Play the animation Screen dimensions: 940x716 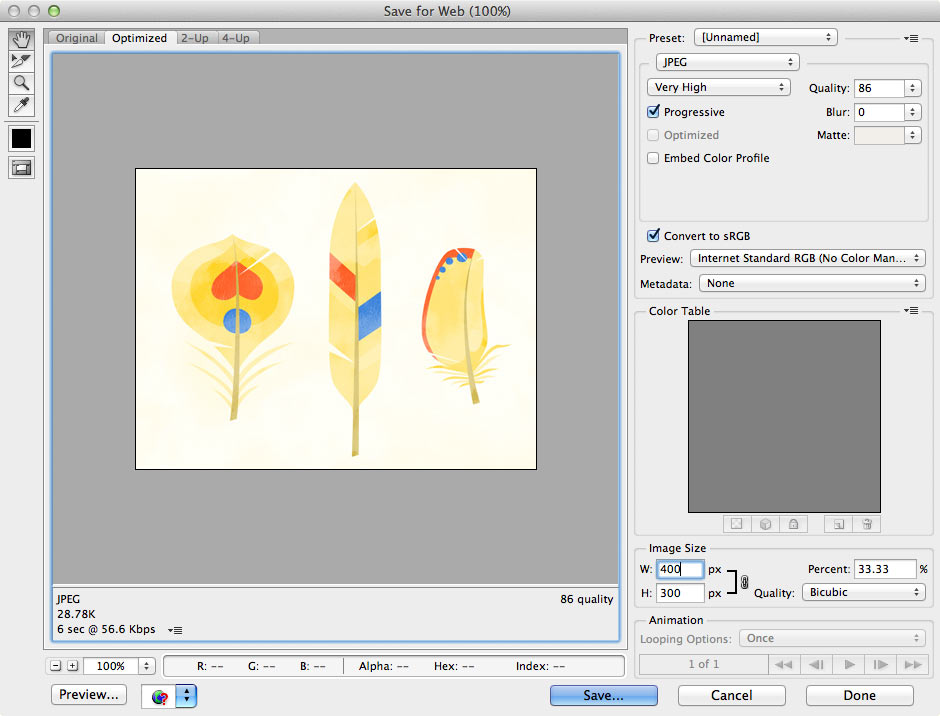(849, 664)
